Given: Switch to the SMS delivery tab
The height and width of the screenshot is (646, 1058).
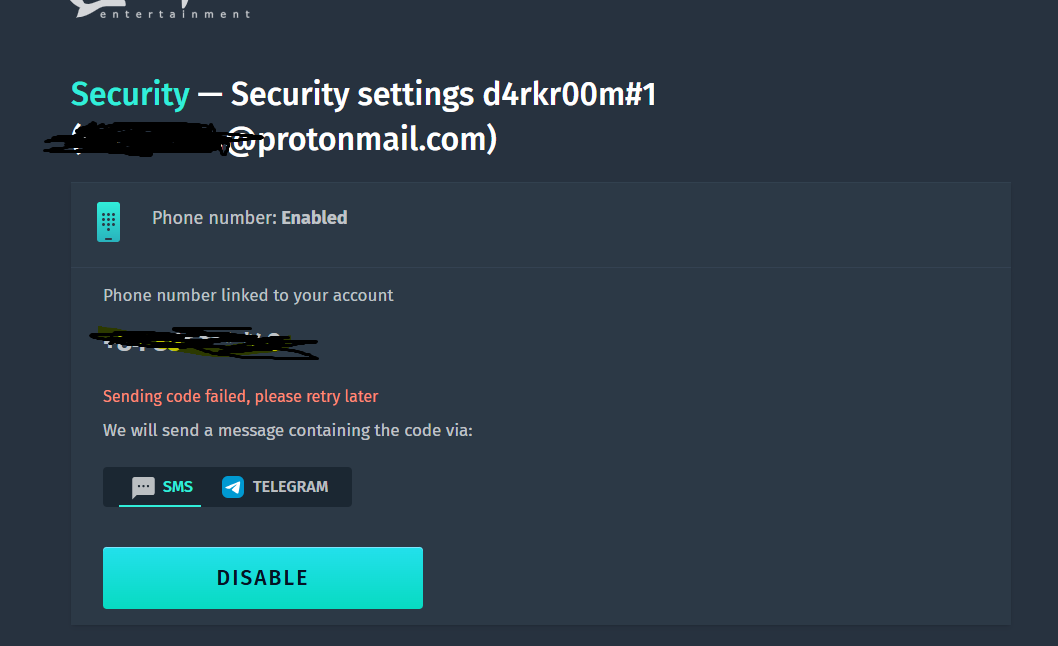Looking at the screenshot, I should pos(160,487).
